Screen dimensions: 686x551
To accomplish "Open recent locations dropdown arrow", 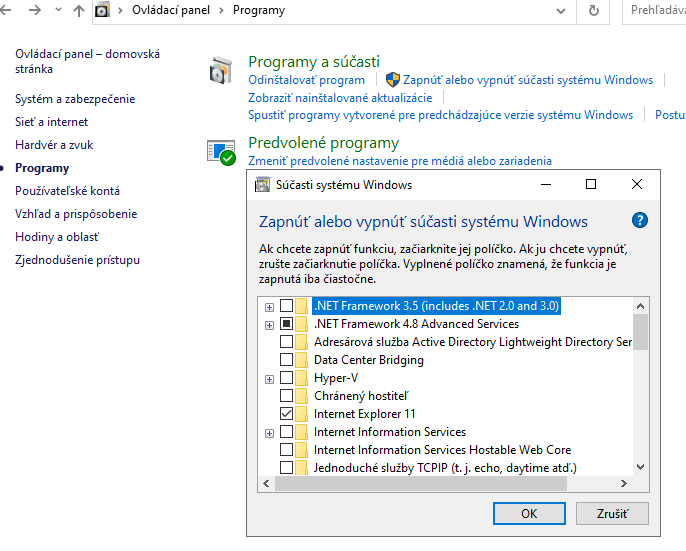I will pyautogui.click(x=58, y=10).
